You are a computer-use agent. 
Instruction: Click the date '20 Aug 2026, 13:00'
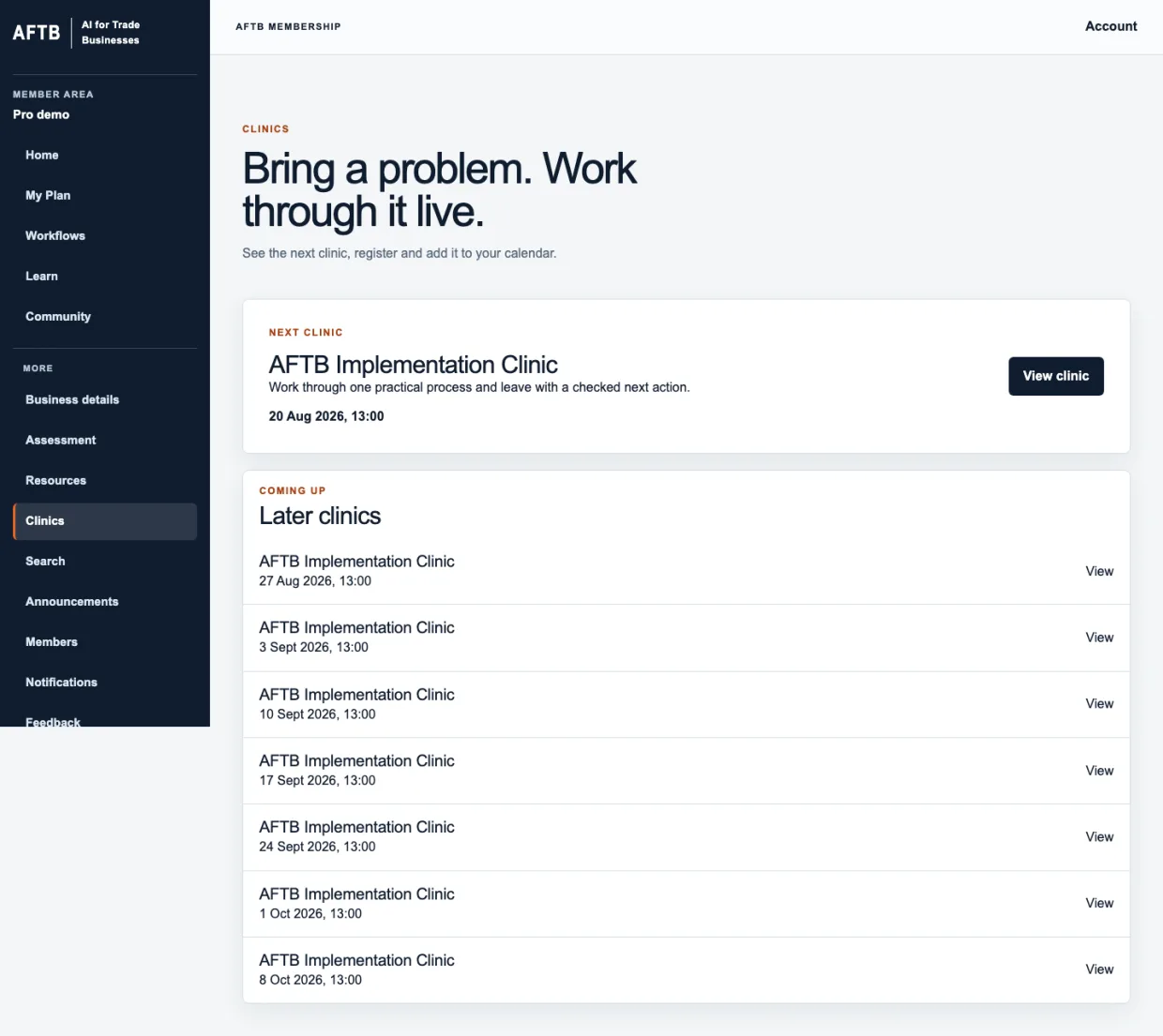click(326, 416)
